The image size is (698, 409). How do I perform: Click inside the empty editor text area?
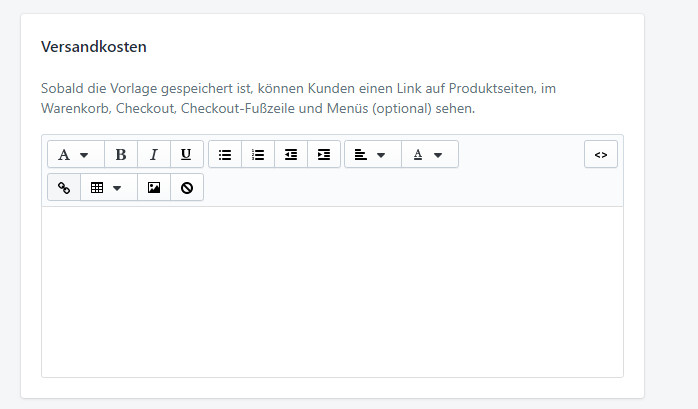coord(332,290)
